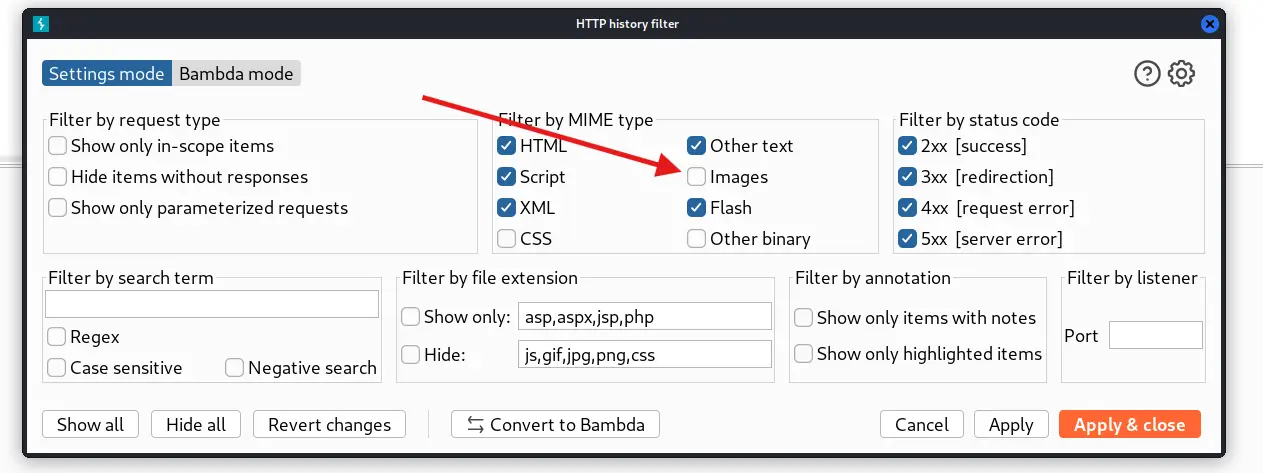Enable Case sensitive search

(57, 368)
